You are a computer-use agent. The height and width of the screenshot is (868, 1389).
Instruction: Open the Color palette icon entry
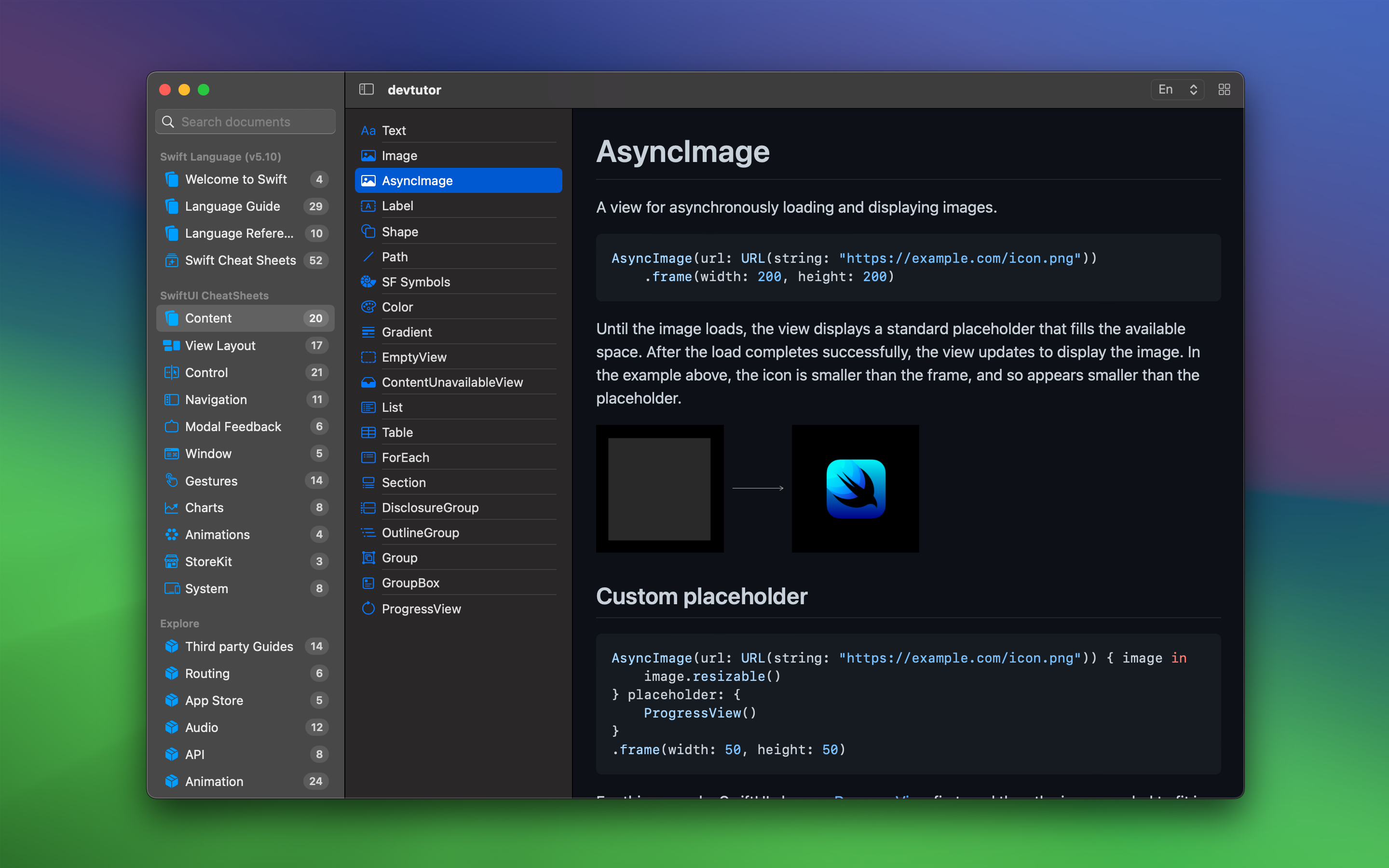pyautogui.click(x=368, y=307)
